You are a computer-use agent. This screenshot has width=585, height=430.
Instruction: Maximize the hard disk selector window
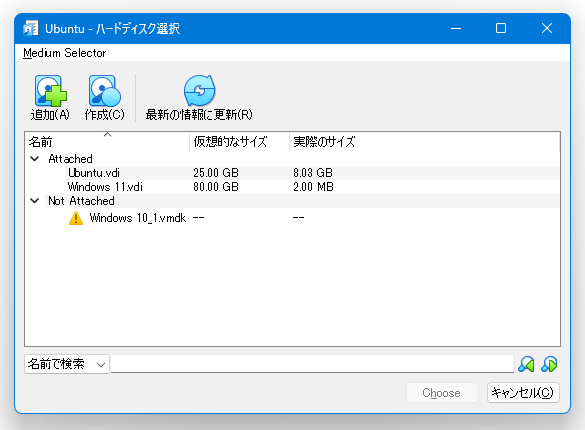tap(501, 28)
